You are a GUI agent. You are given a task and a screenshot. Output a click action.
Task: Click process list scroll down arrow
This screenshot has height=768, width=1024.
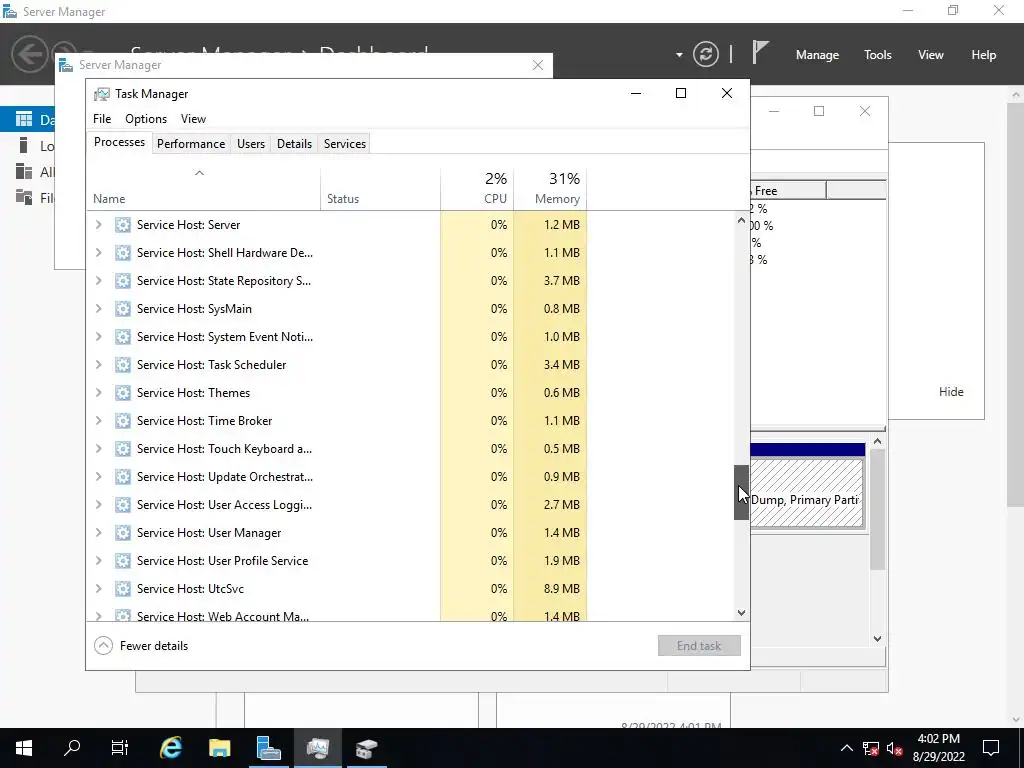(x=741, y=613)
